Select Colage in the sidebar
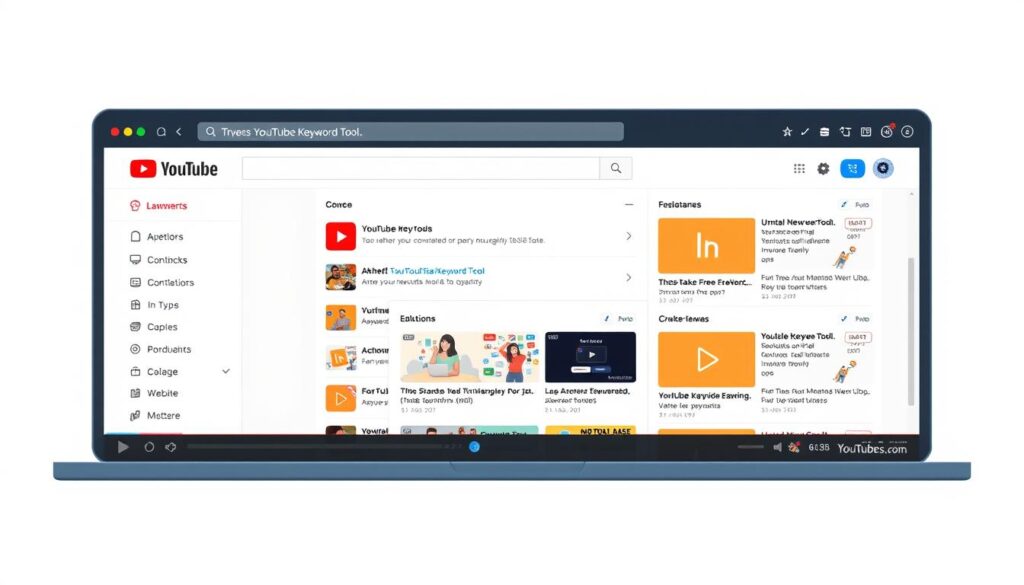 click(x=162, y=372)
